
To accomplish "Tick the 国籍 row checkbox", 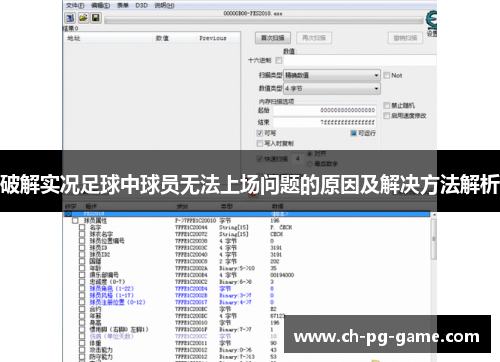I will [82, 261].
